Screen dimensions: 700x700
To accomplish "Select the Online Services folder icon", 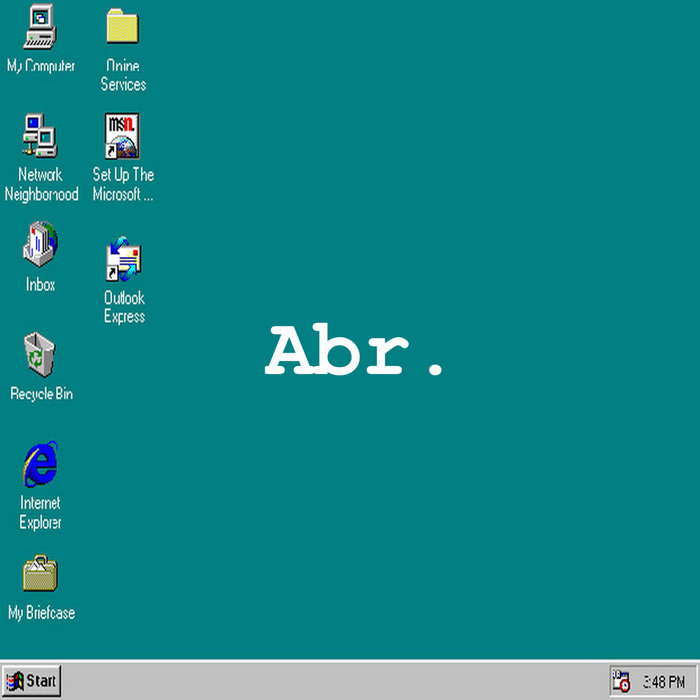I will point(123,27).
